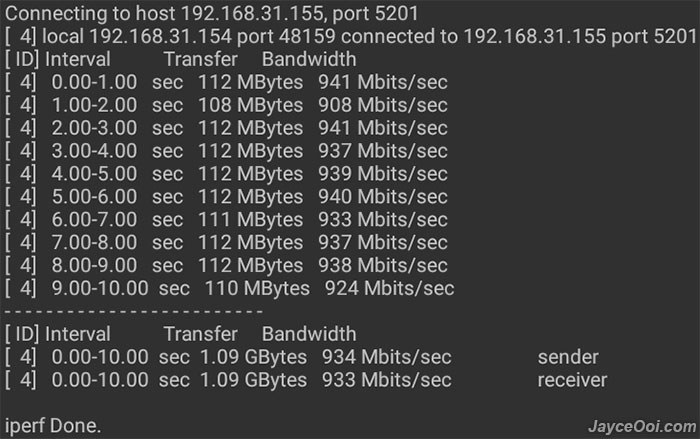
Task: Click the dashed separator line
Action: [134, 311]
